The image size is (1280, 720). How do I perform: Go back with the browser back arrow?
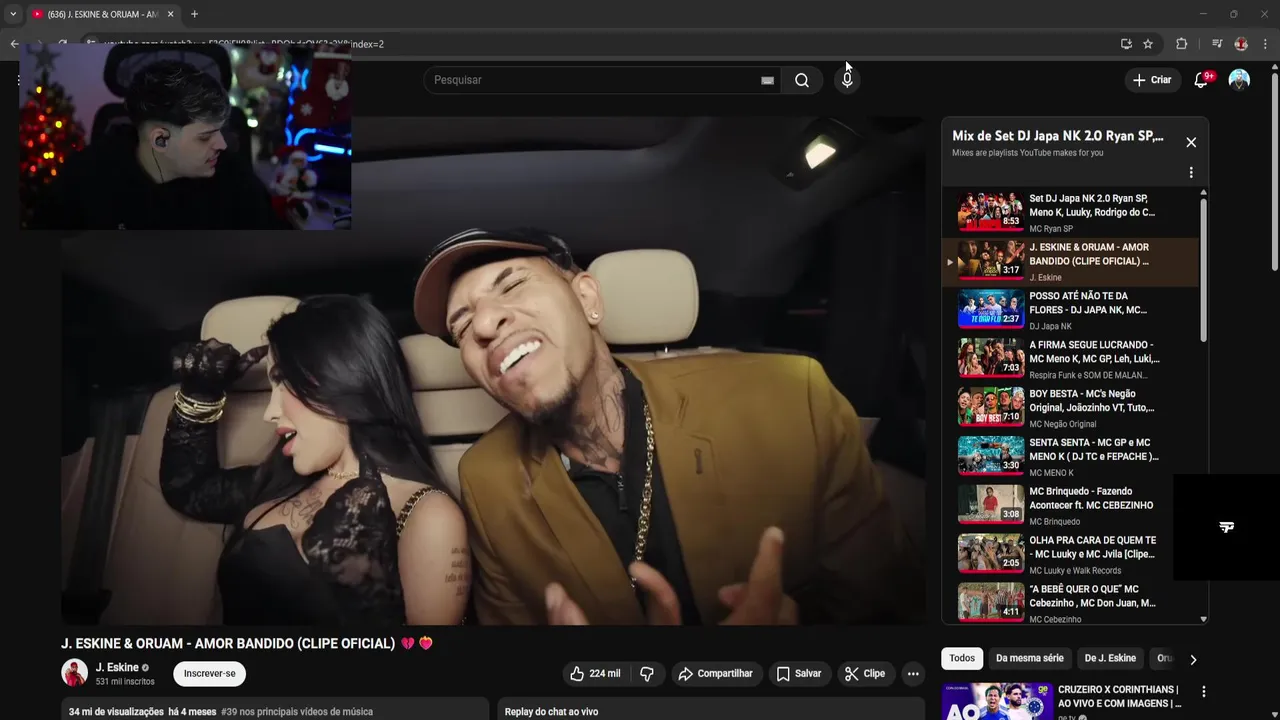[14, 44]
